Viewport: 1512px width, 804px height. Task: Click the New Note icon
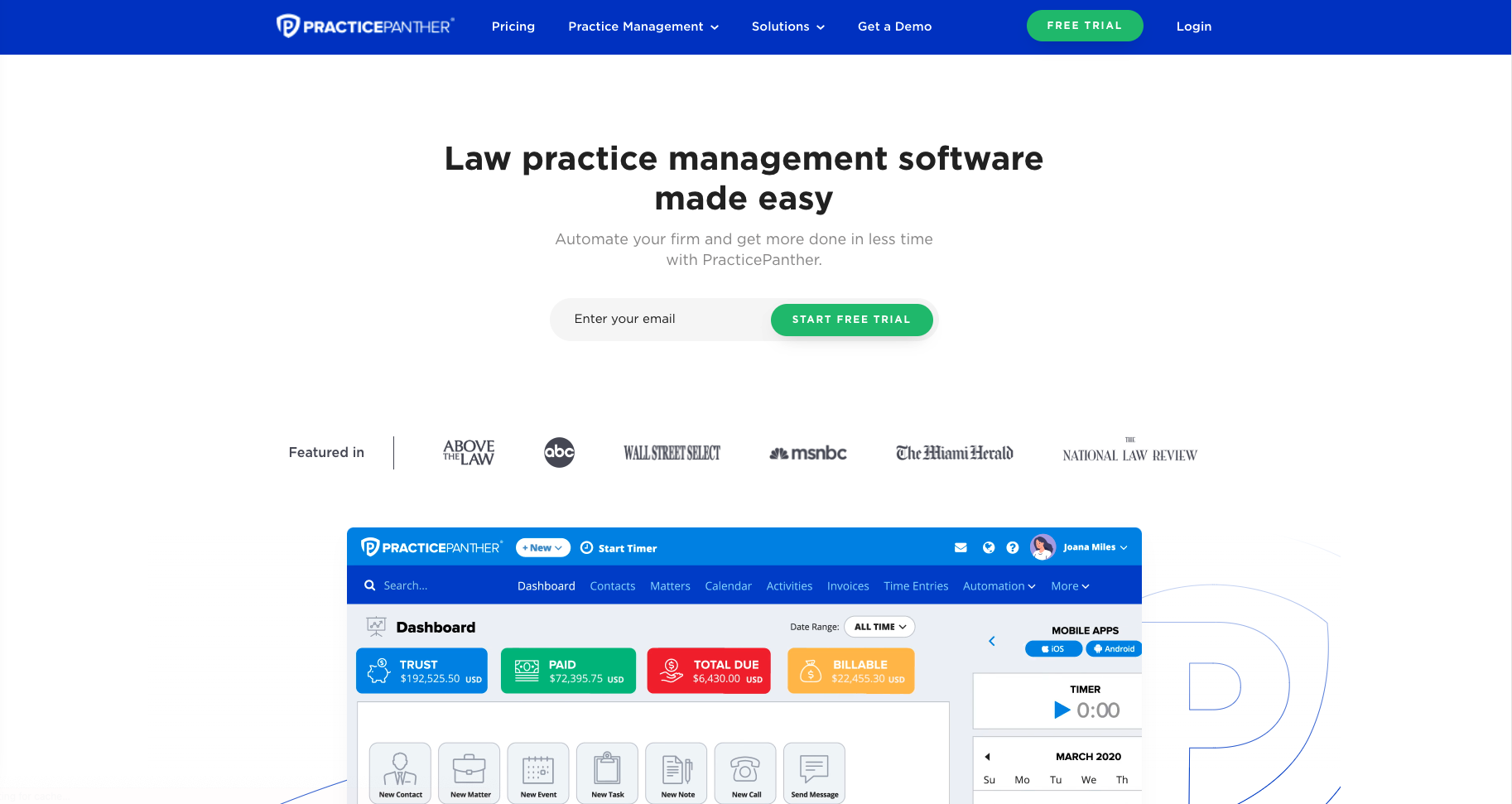pos(677,773)
